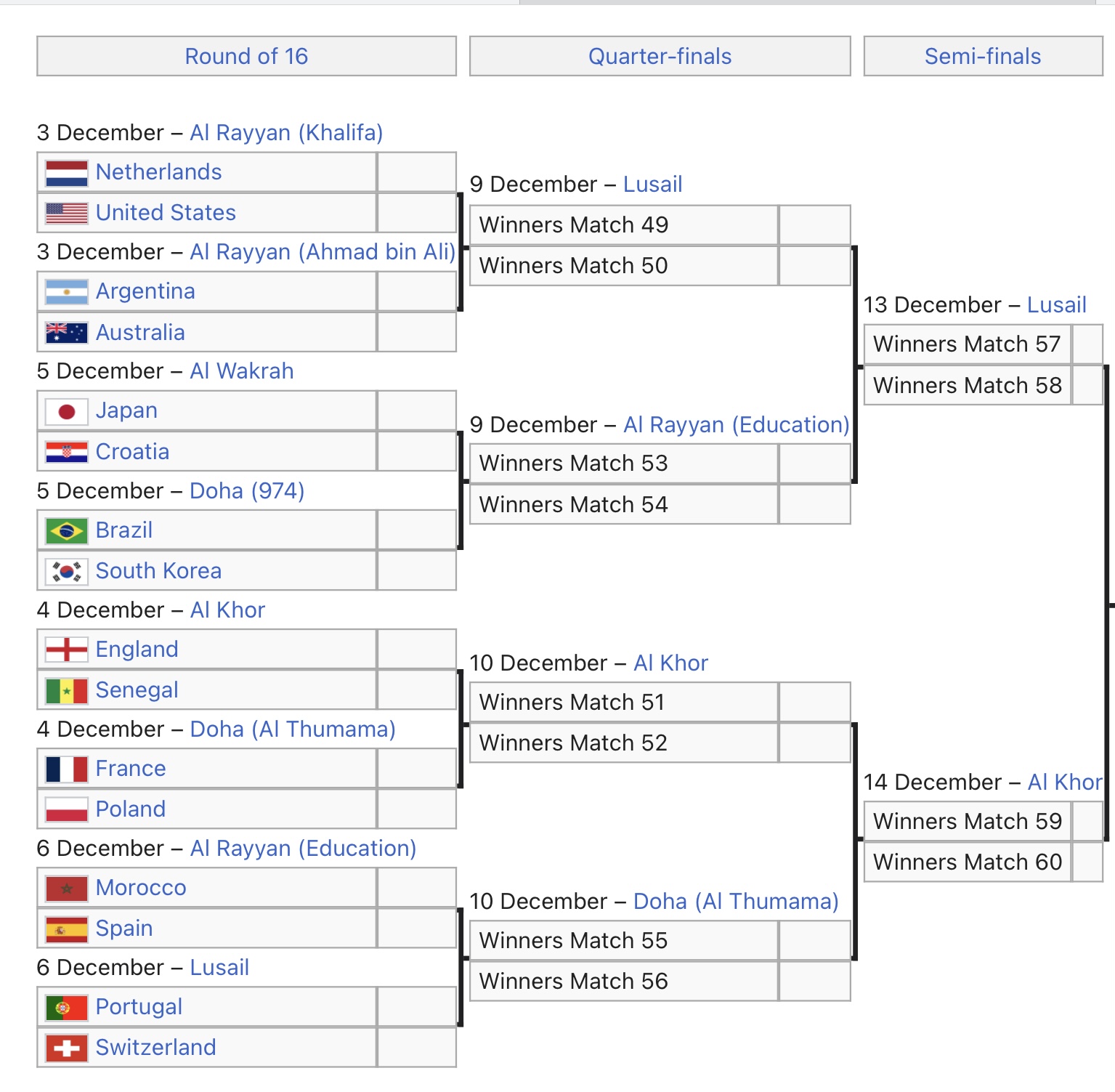This screenshot has width=1115, height=1092.
Task: Click the Brazil flag icon
Action: (66, 530)
